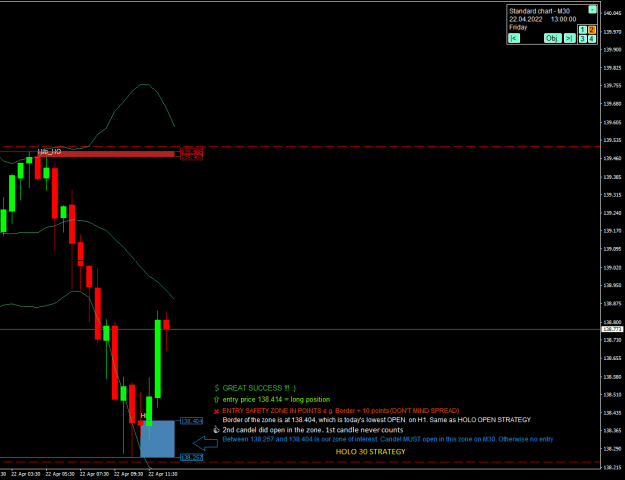Select the Border of the zone text line
This screenshot has width=625, height=480.
pos(377,420)
